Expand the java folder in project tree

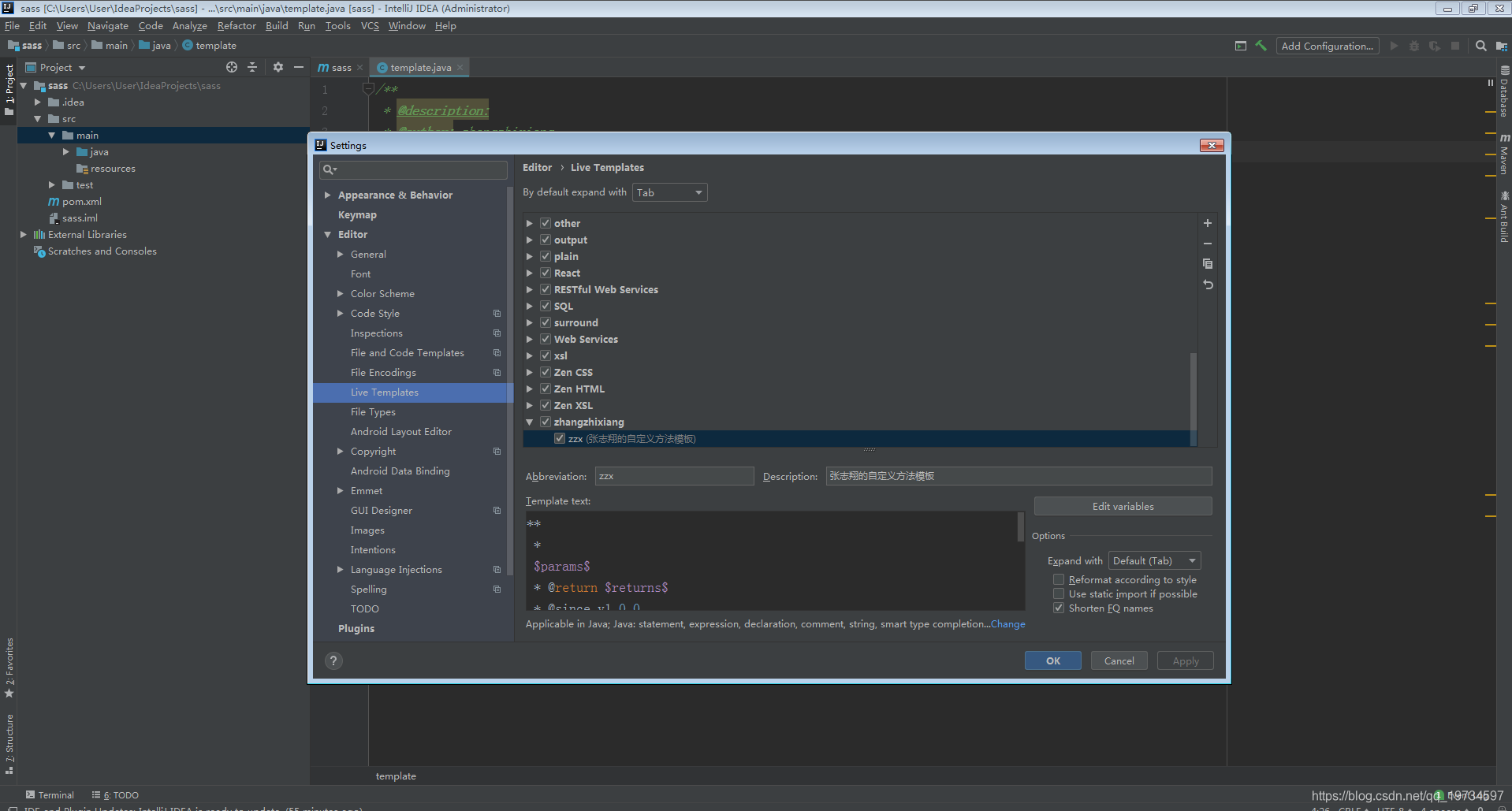click(x=65, y=151)
